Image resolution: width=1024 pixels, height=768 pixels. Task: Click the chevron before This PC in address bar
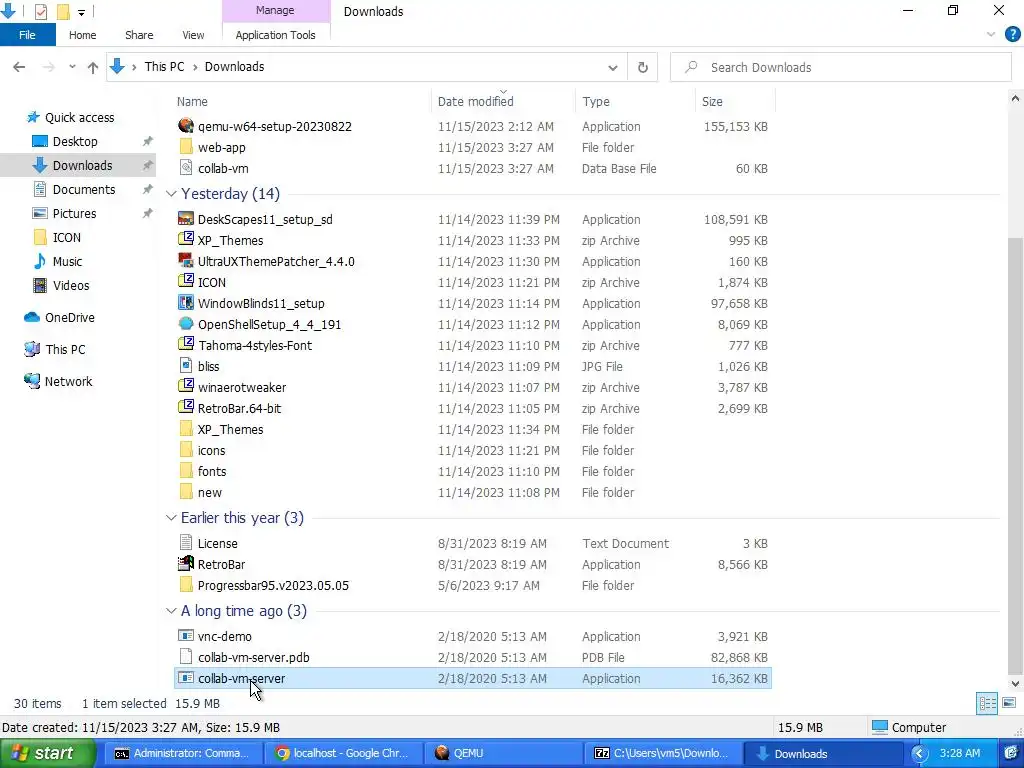coord(134,67)
